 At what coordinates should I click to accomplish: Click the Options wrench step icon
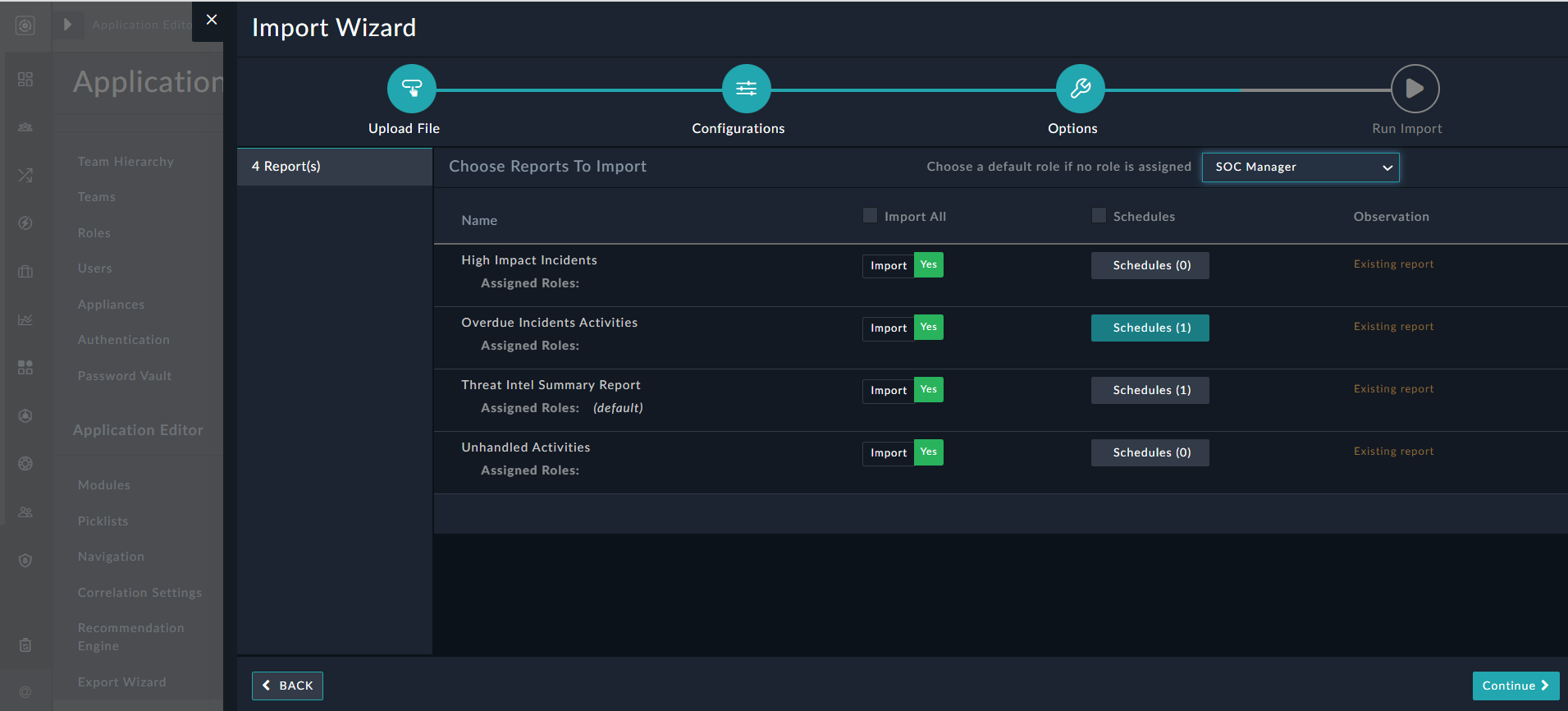(x=1080, y=89)
